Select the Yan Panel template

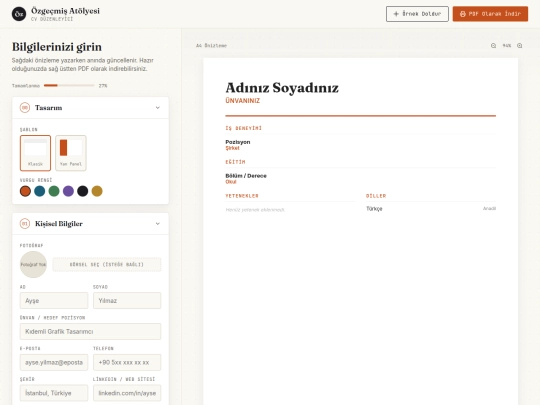tap(71, 153)
